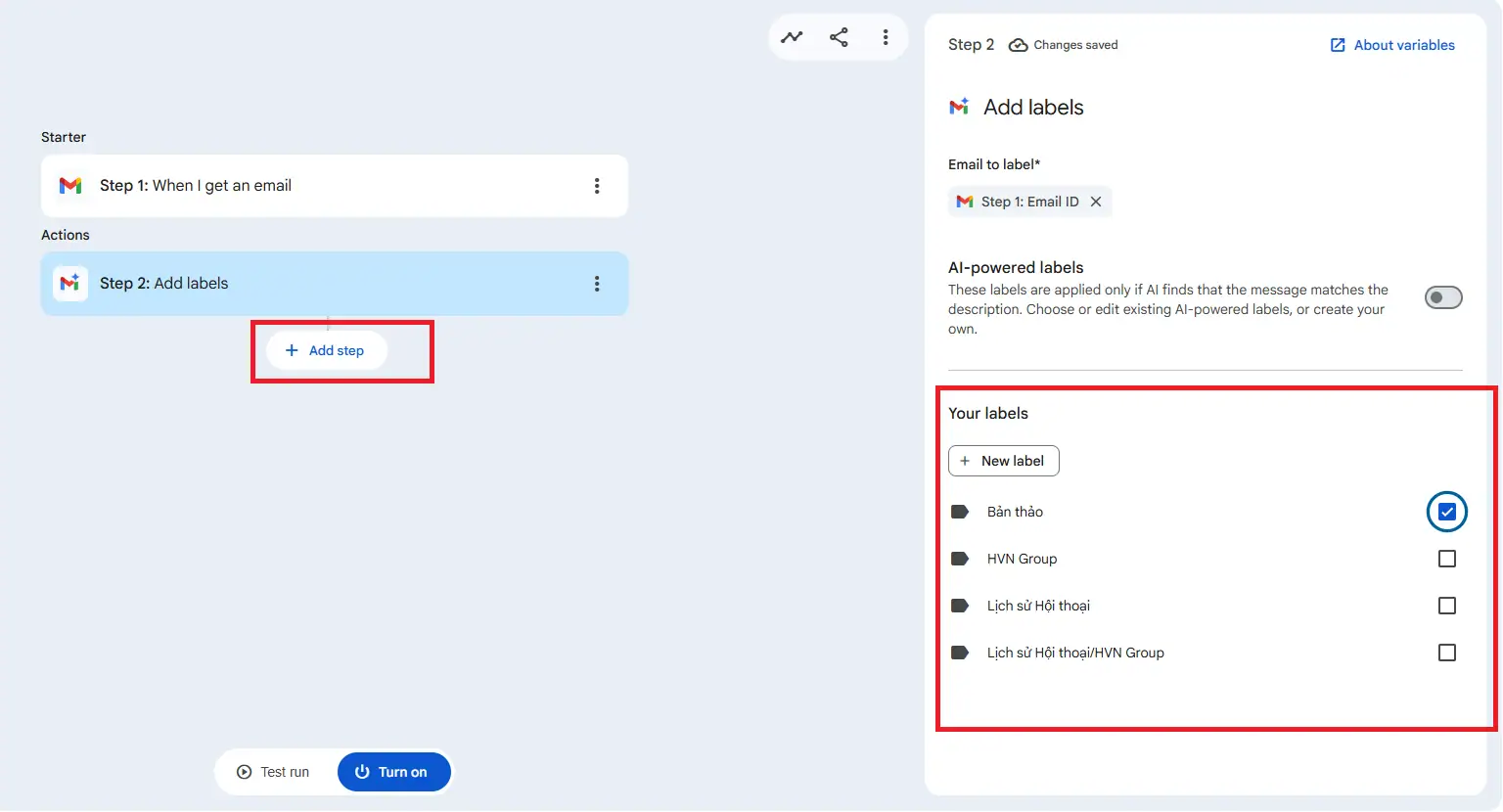Uncheck the Bản thảo label checkbox
The width and height of the screenshot is (1503, 812).
pyautogui.click(x=1446, y=511)
